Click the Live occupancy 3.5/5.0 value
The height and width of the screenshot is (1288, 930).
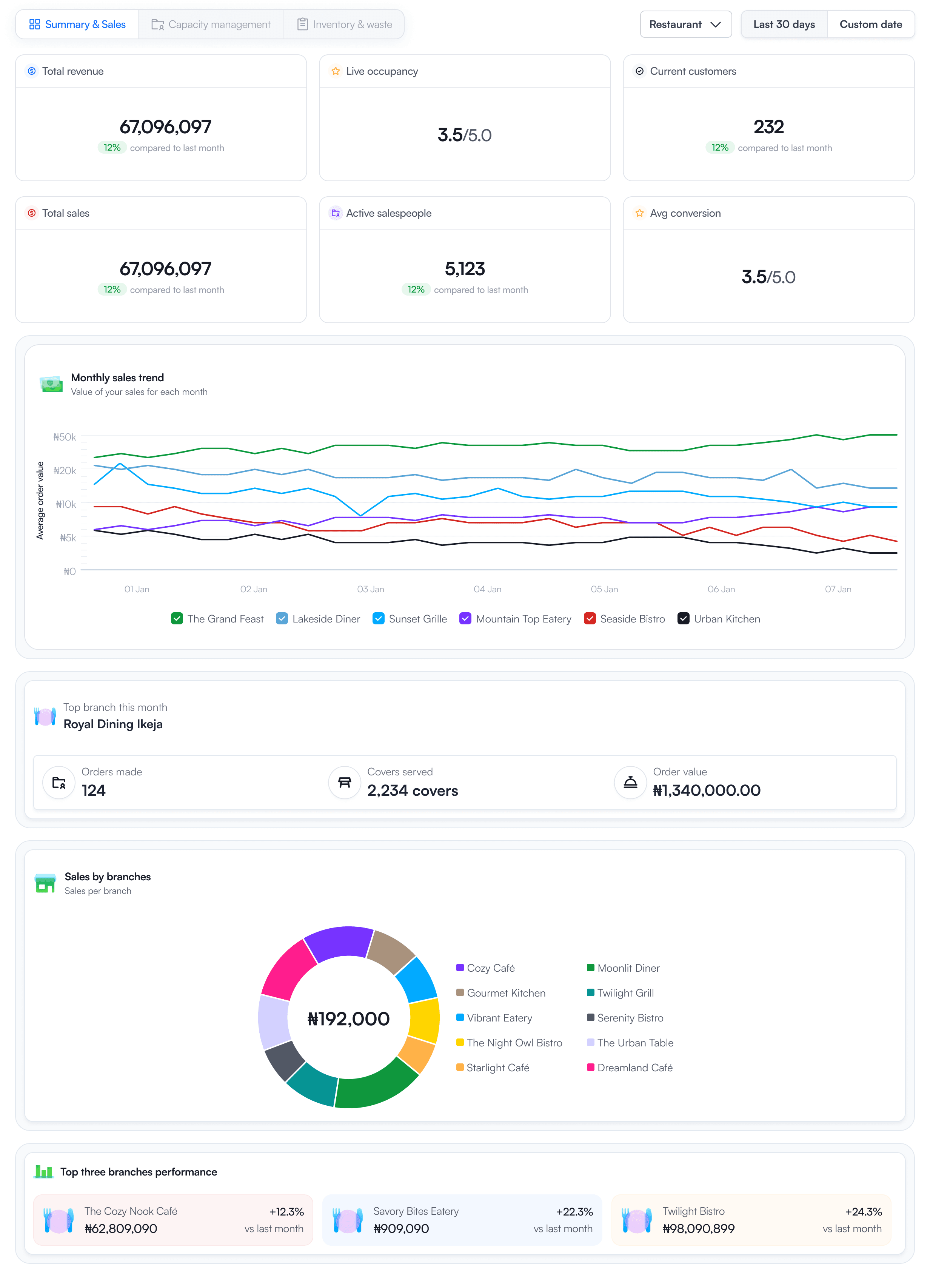[464, 135]
